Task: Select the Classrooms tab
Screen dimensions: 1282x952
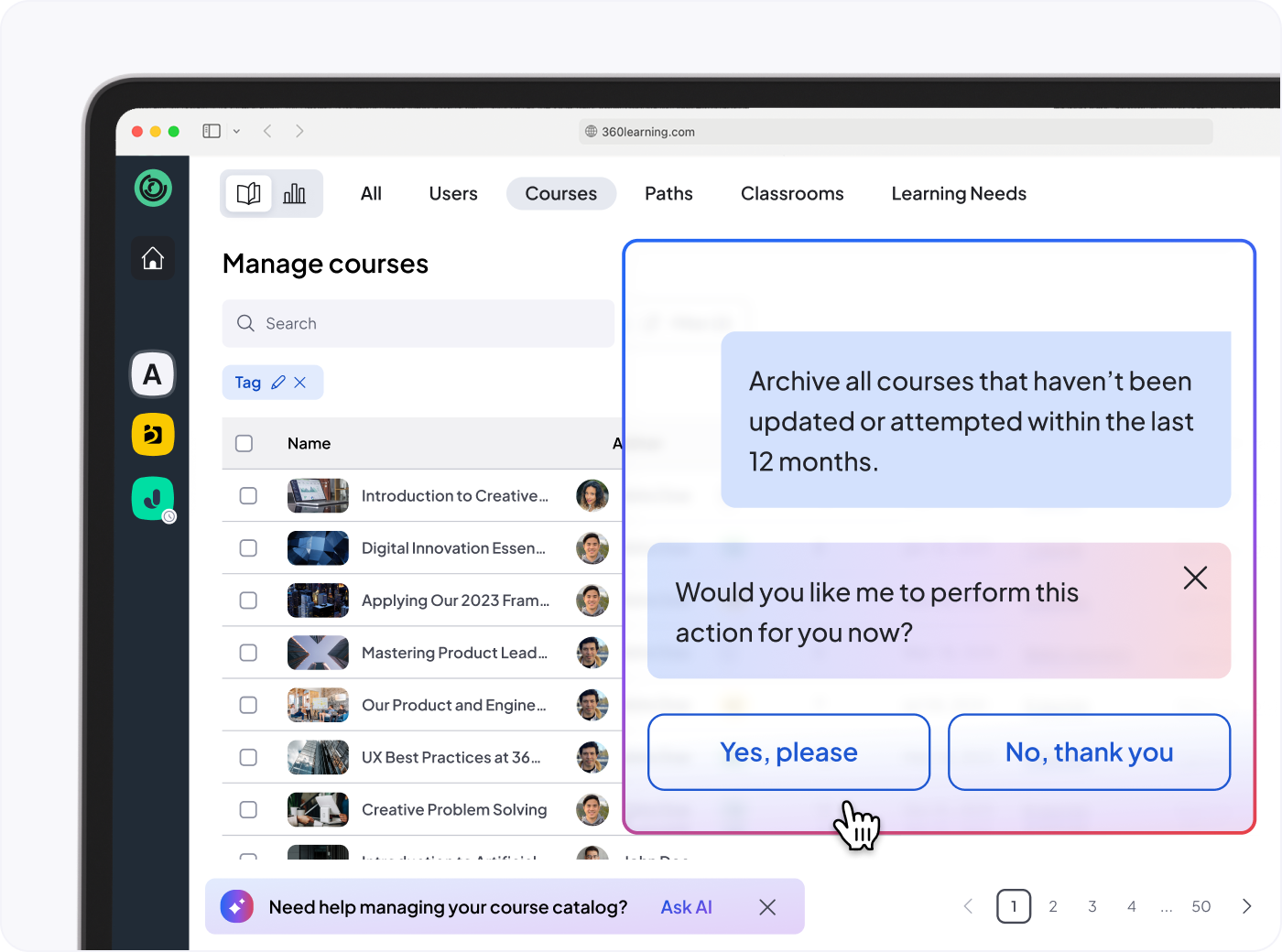Action: tap(792, 193)
